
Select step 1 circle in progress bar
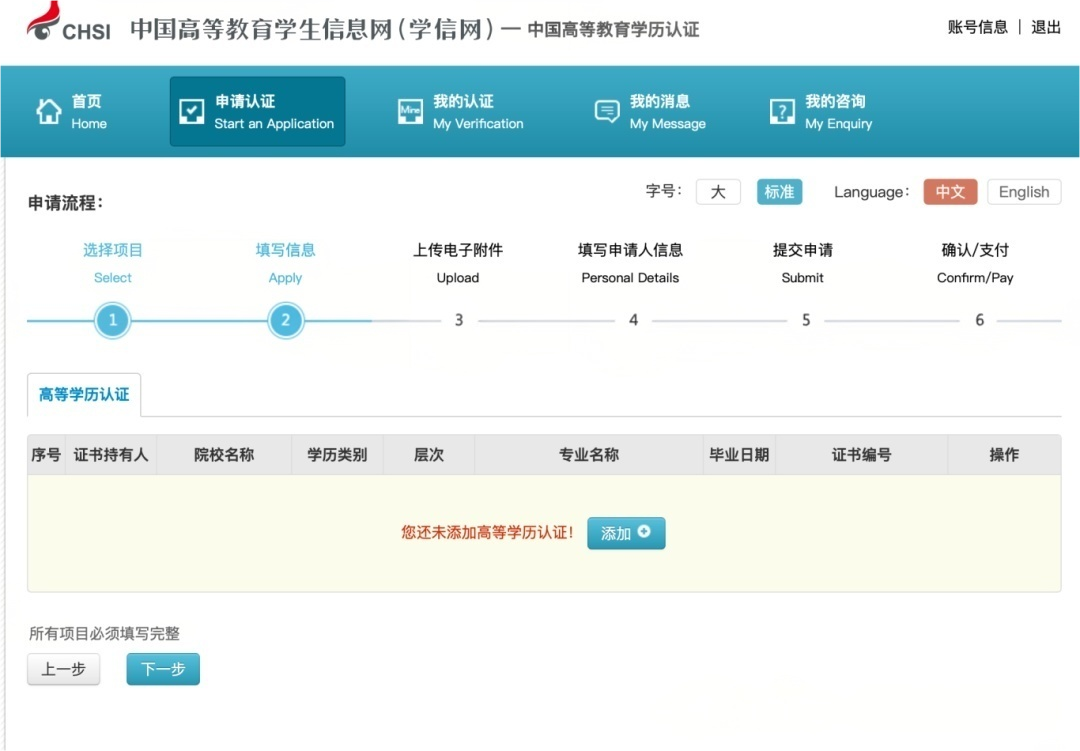[112, 320]
